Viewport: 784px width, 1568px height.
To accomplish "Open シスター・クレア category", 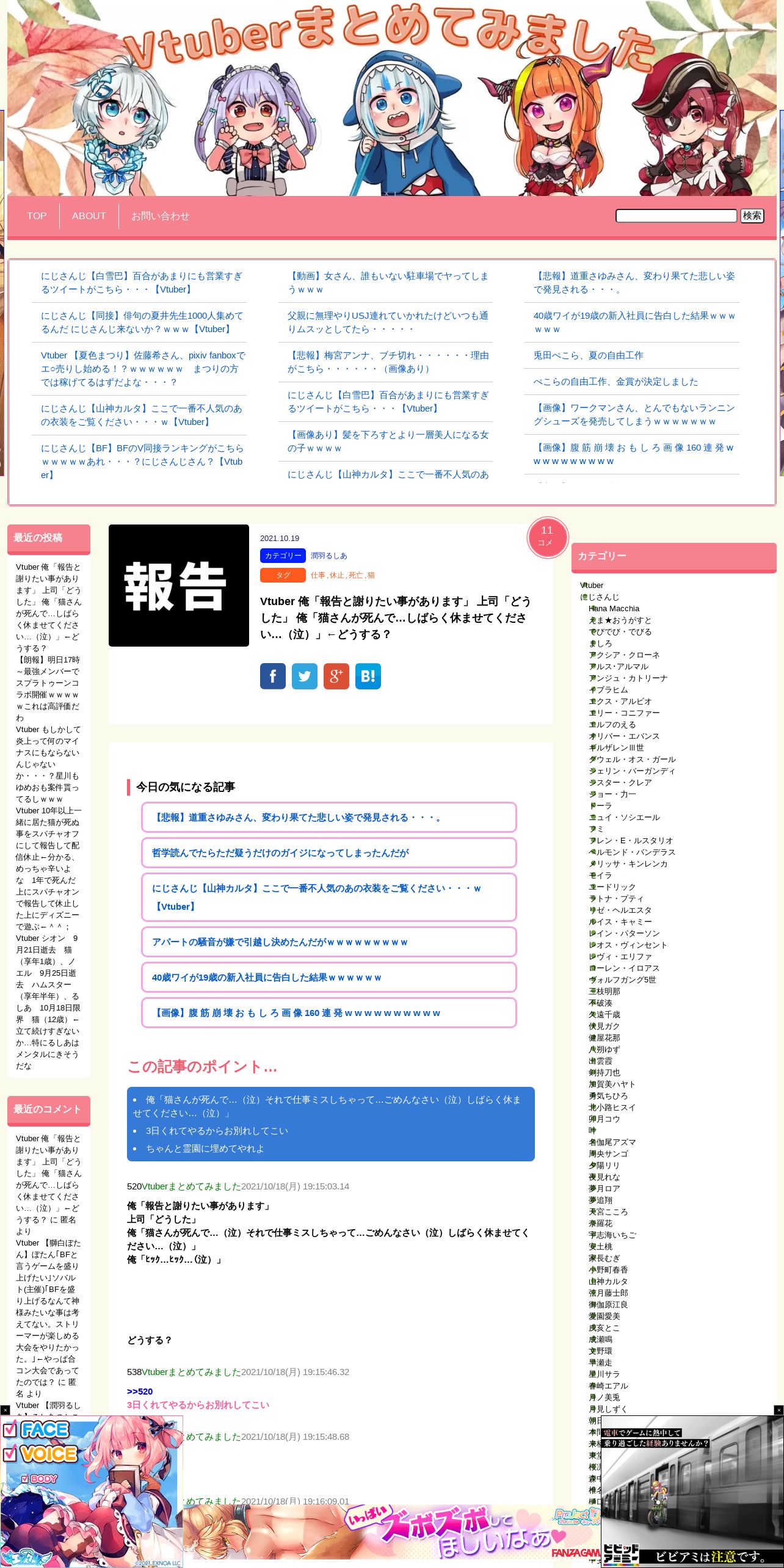I will click(x=620, y=783).
